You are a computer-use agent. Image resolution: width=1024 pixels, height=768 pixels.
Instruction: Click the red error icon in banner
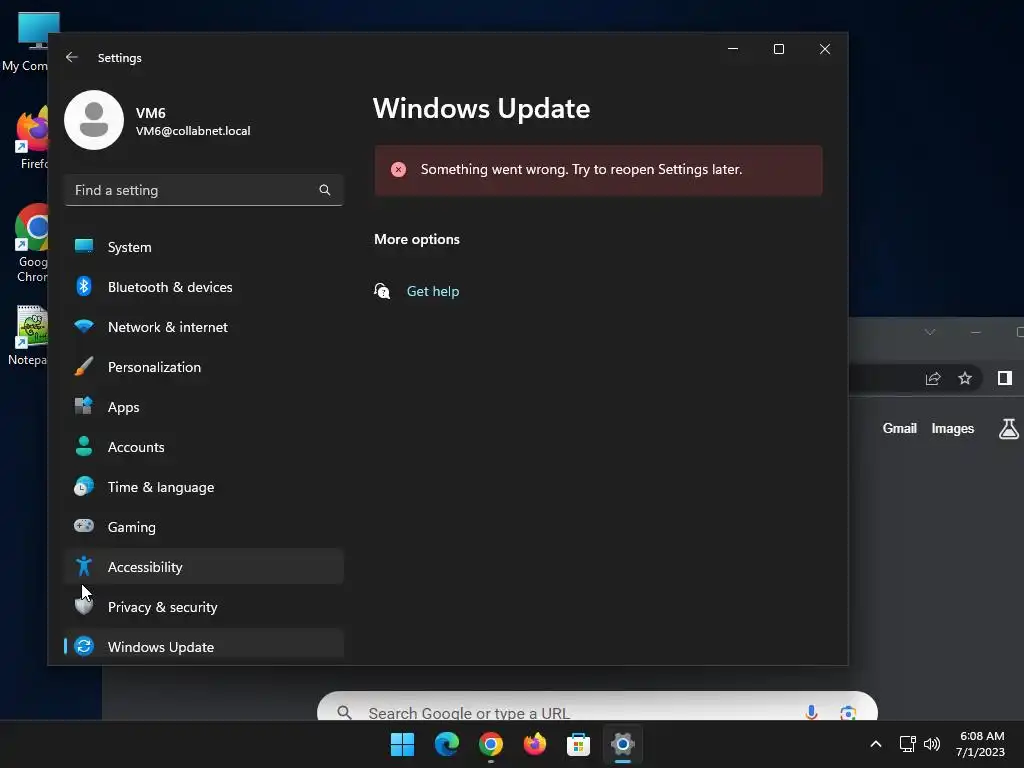click(398, 170)
